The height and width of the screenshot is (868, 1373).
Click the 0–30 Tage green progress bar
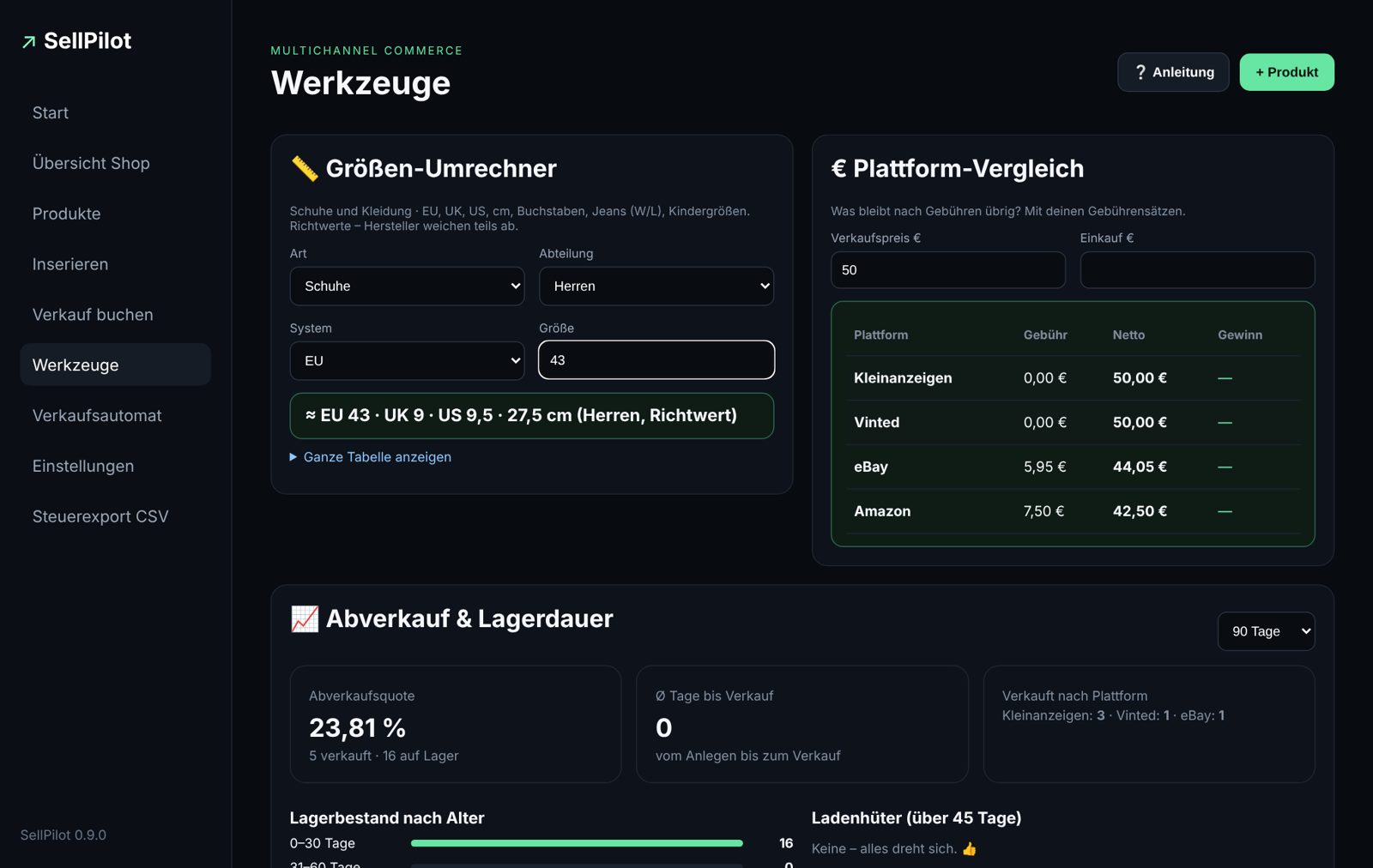pyautogui.click(x=577, y=843)
